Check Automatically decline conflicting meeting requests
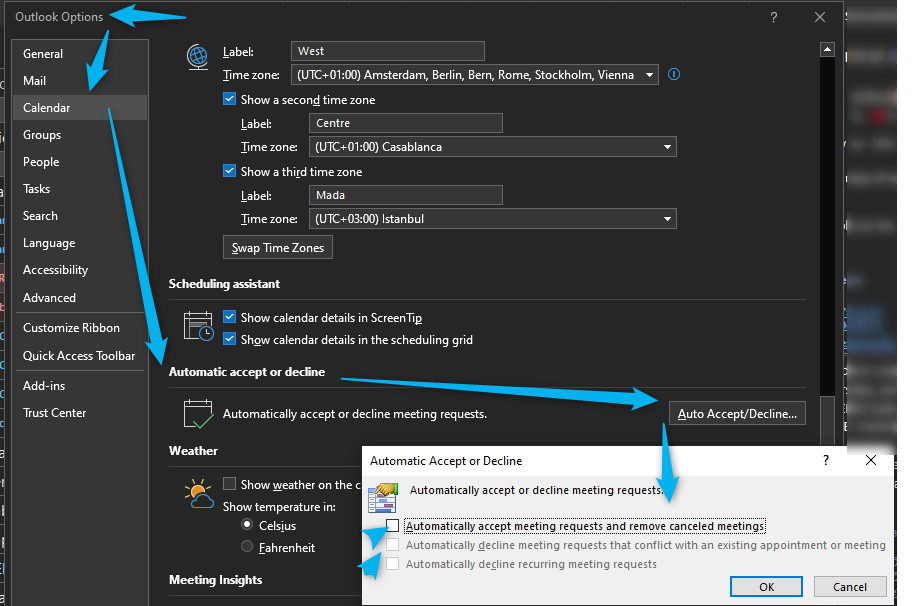This screenshot has width=912, height=606. coord(393,545)
